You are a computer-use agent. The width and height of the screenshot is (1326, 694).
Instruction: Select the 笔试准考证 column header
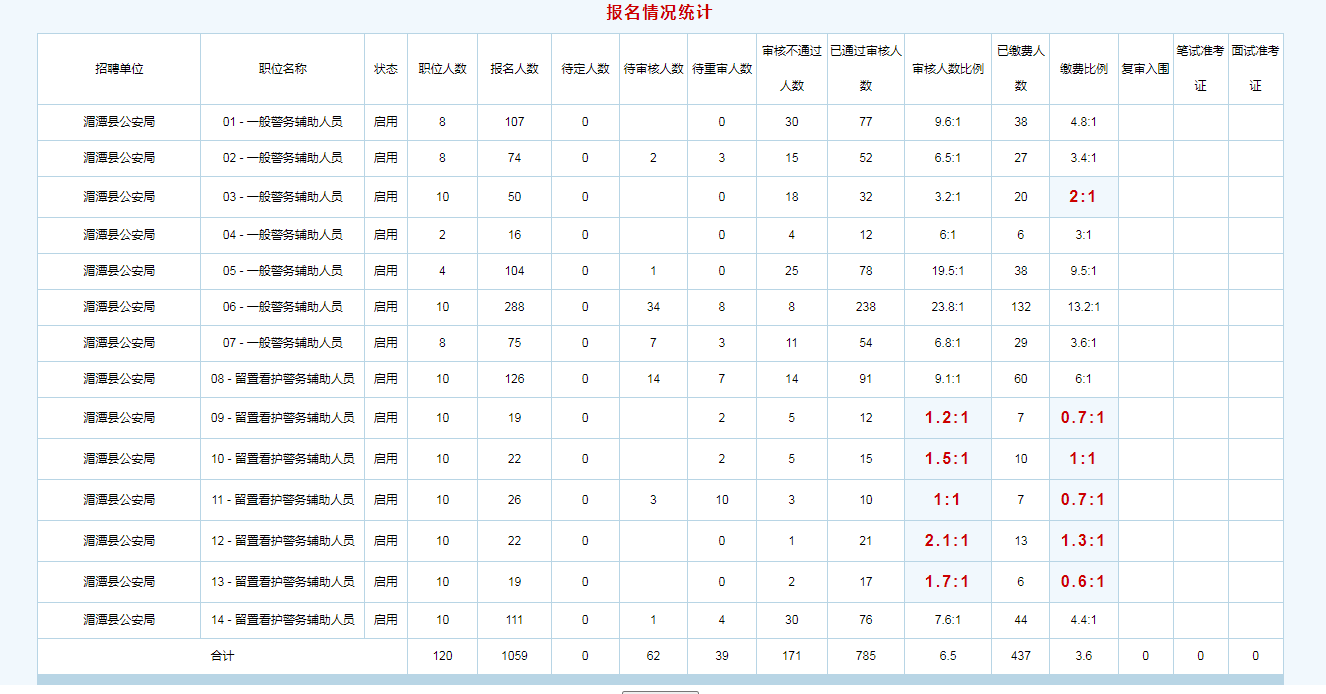1200,68
